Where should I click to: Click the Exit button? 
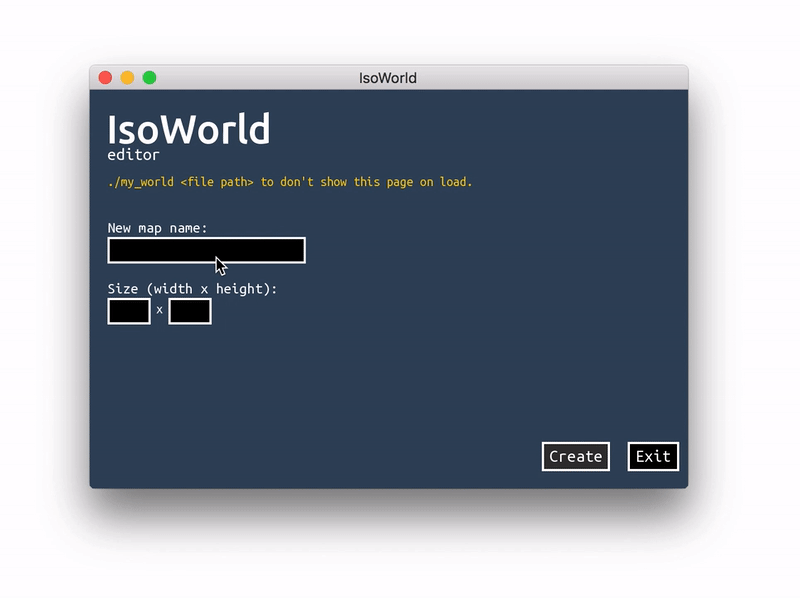(653, 456)
